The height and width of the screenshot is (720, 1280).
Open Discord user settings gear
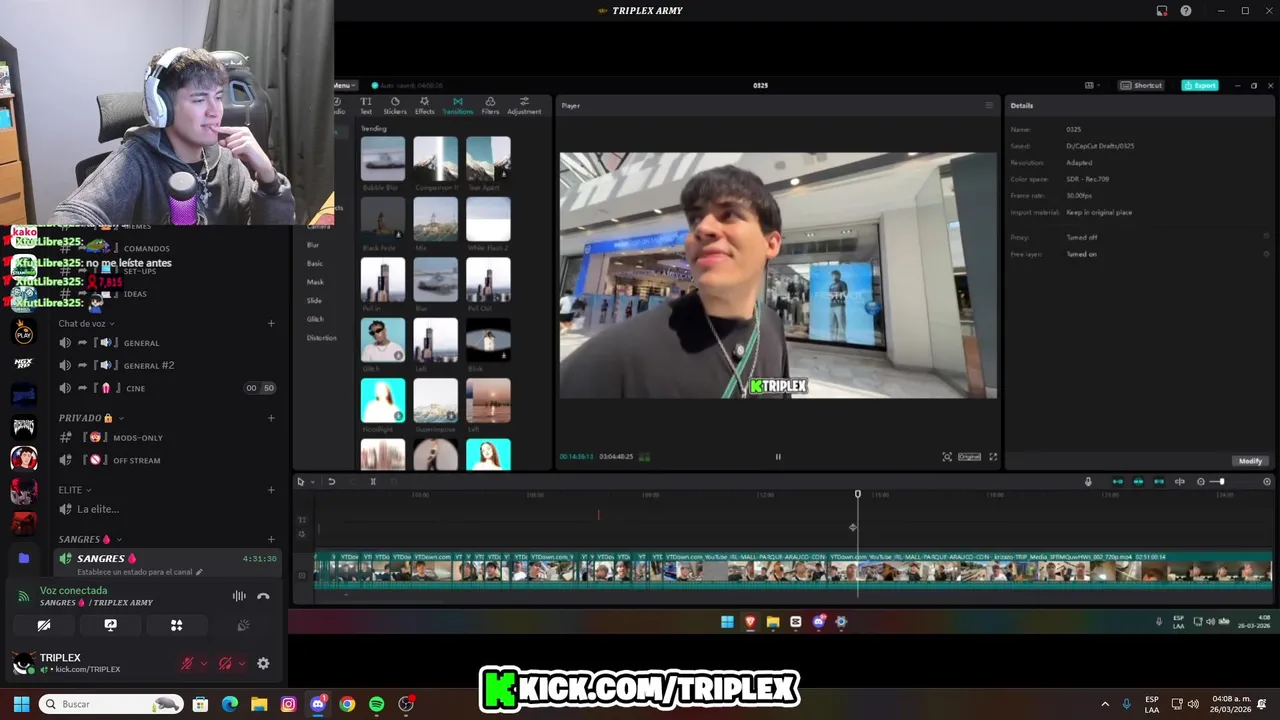pyautogui.click(x=263, y=663)
